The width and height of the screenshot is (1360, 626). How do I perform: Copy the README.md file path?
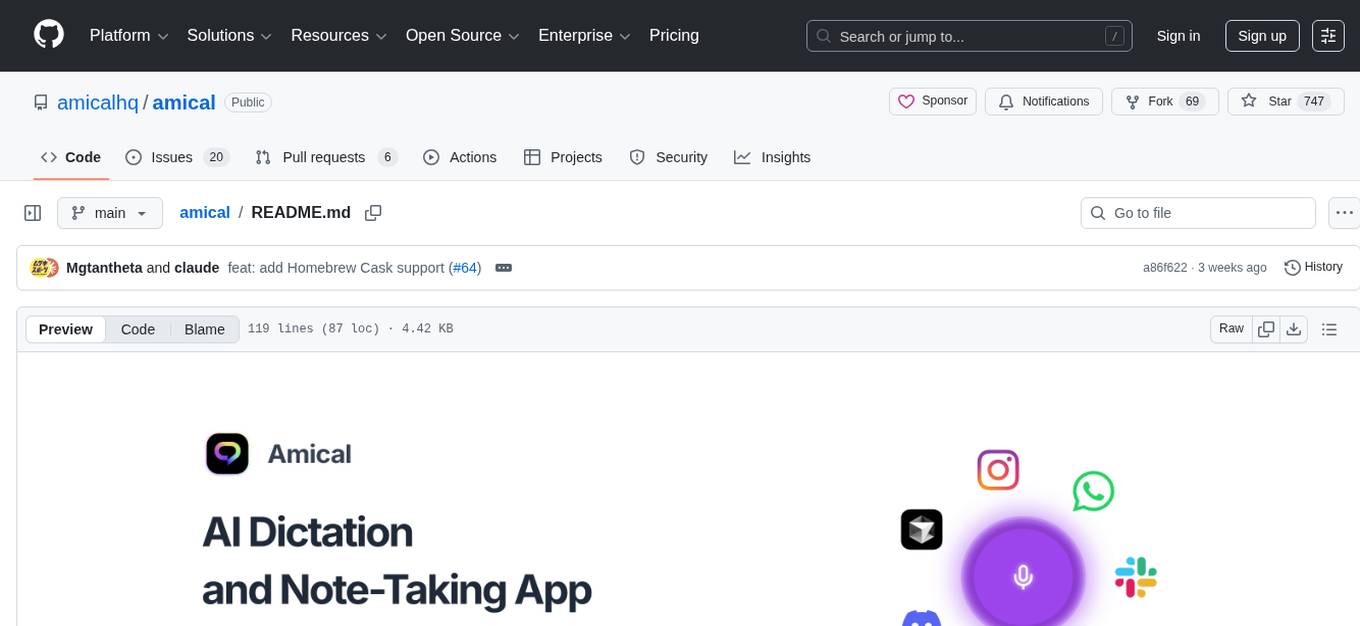pos(373,213)
